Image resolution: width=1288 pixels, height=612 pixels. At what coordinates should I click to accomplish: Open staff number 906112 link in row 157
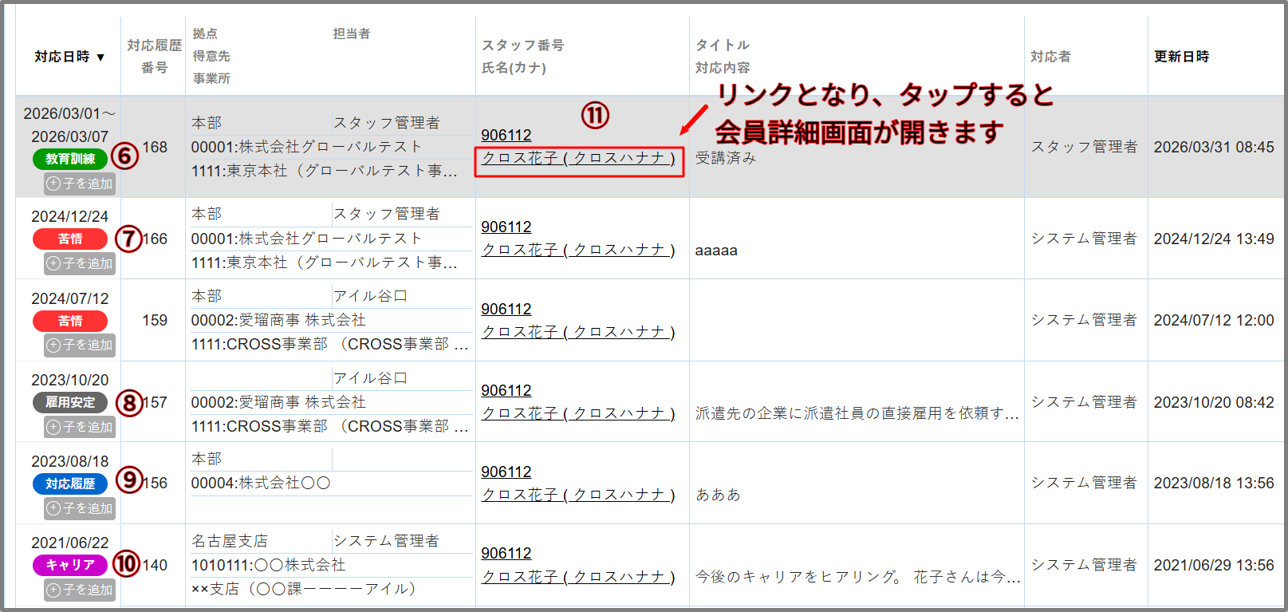click(506, 390)
